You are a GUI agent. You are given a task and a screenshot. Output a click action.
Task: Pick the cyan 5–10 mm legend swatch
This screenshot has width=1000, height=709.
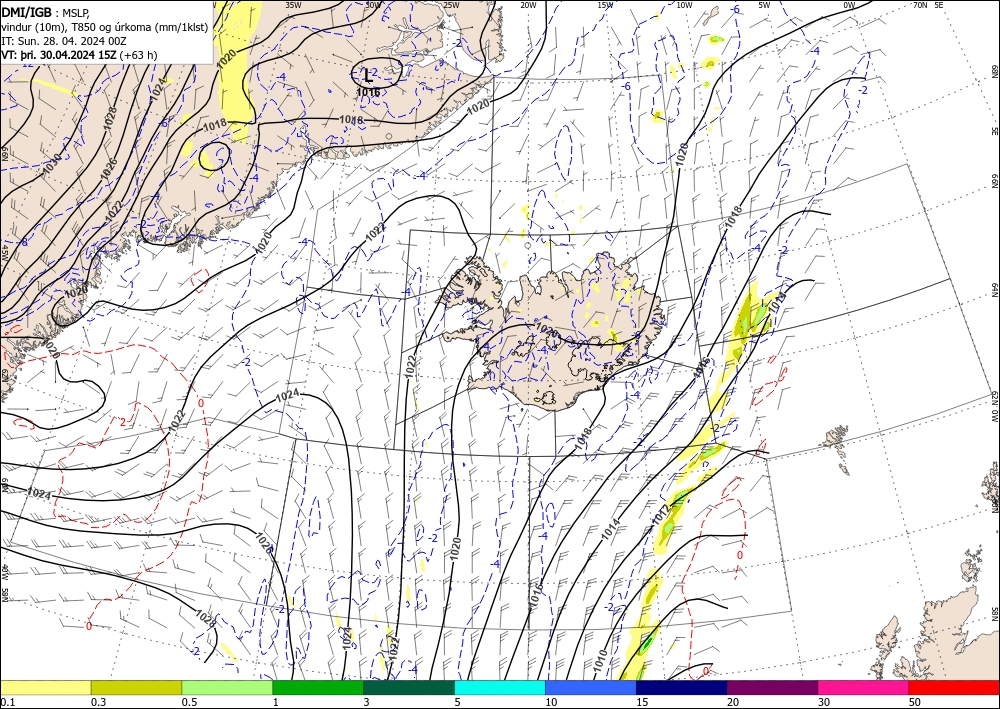tap(500, 687)
